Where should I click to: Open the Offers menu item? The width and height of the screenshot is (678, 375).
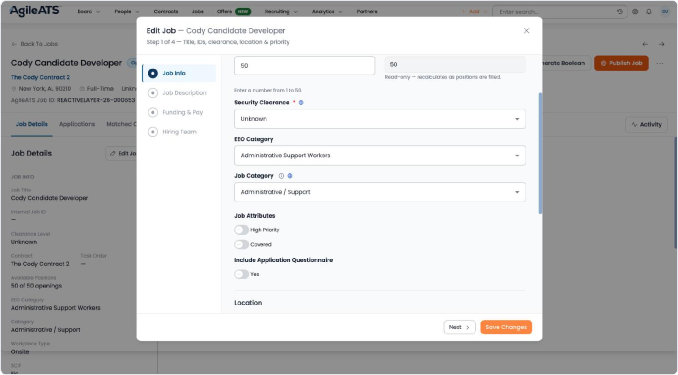(x=233, y=12)
